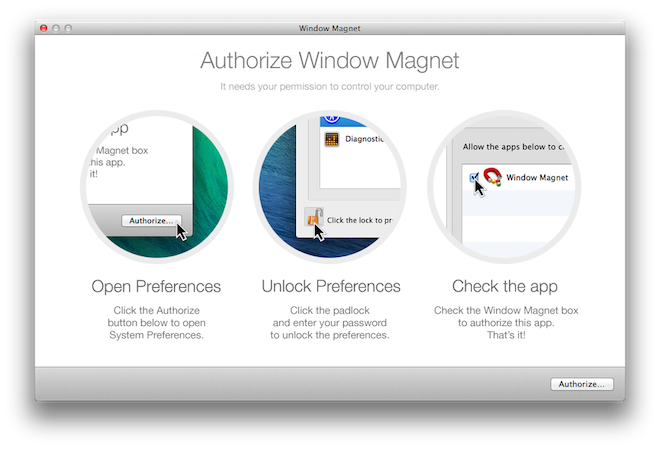Image resolution: width=660 pixels, height=449 pixels.
Task: Close the Window Magnet window with the red button
Action: (44, 28)
